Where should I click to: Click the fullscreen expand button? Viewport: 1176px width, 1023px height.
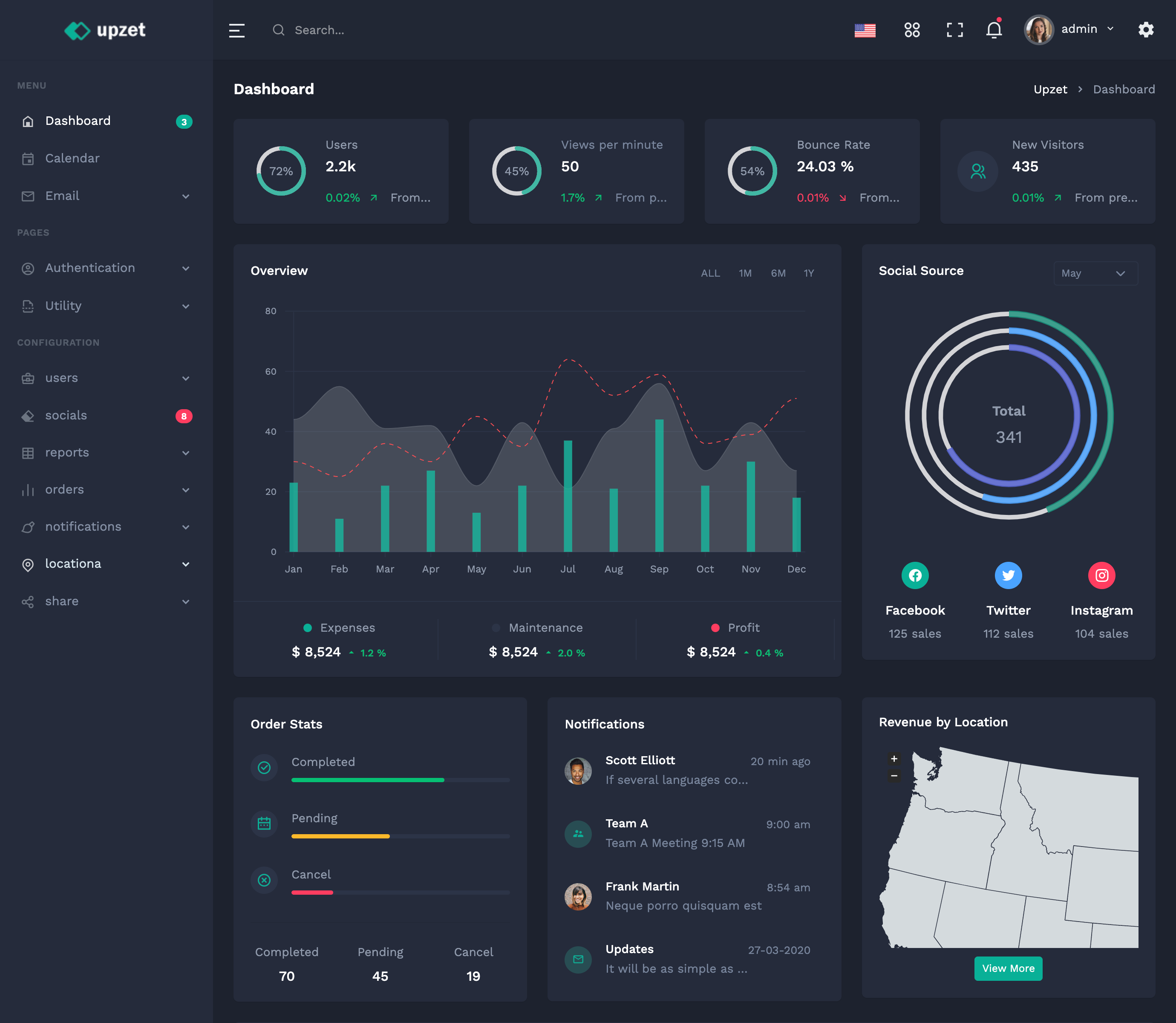click(953, 30)
